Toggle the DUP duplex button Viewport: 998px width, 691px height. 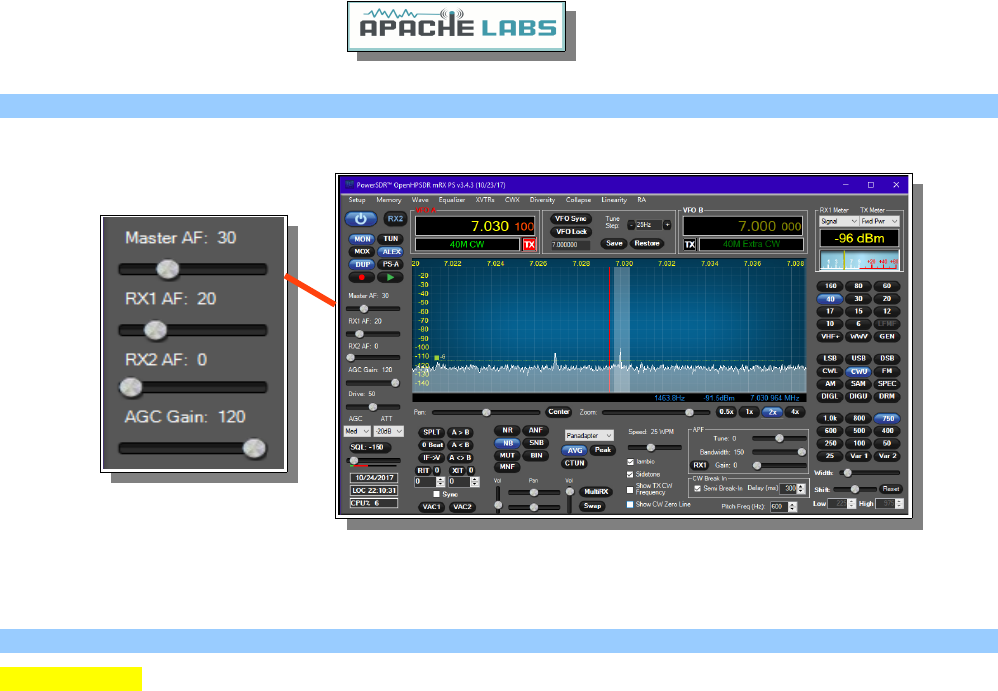362,264
